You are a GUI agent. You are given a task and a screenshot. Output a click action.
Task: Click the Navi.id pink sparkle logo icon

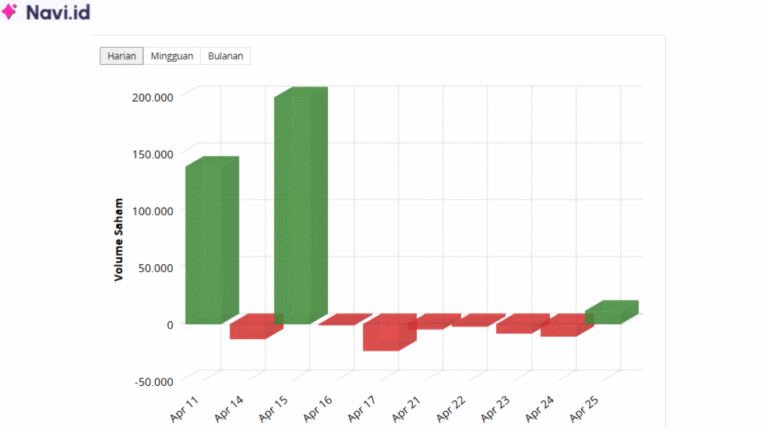pyautogui.click(x=11, y=13)
